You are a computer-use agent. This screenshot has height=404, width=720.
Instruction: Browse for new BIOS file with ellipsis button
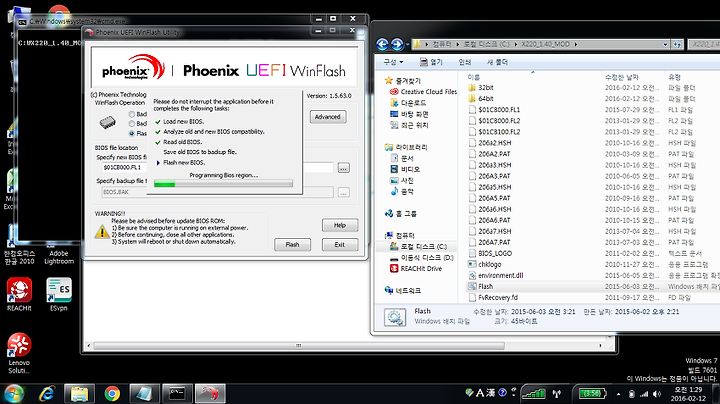click(x=343, y=168)
